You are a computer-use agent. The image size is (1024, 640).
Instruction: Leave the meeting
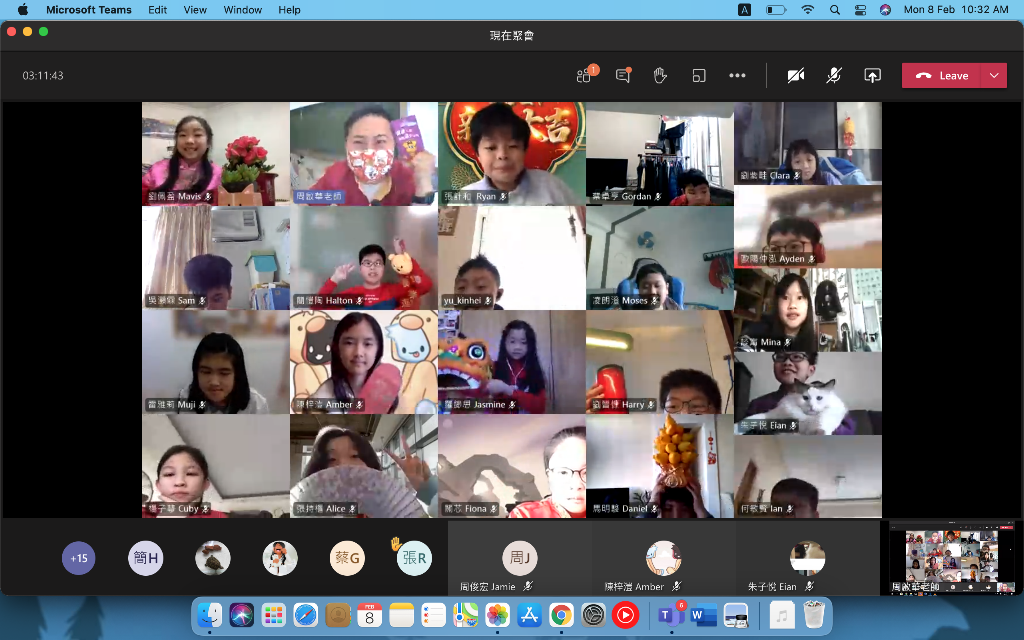(942, 76)
